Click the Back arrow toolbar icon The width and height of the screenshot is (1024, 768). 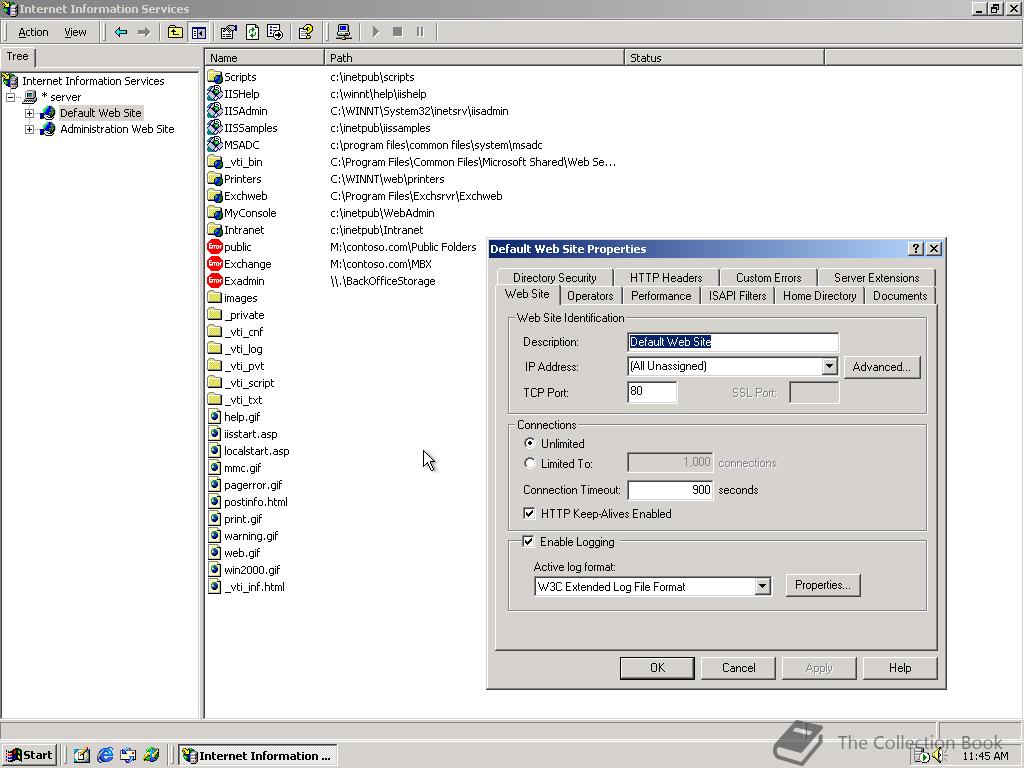click(x=121, y=32)
